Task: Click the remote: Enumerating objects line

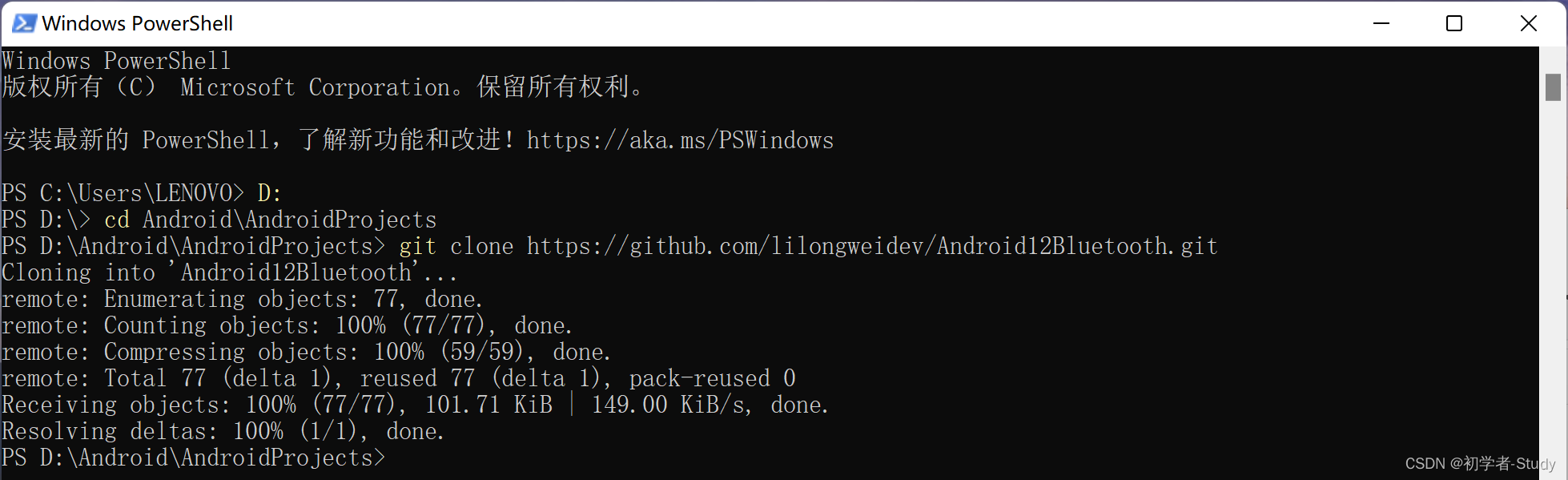Action: coord(242,299)
